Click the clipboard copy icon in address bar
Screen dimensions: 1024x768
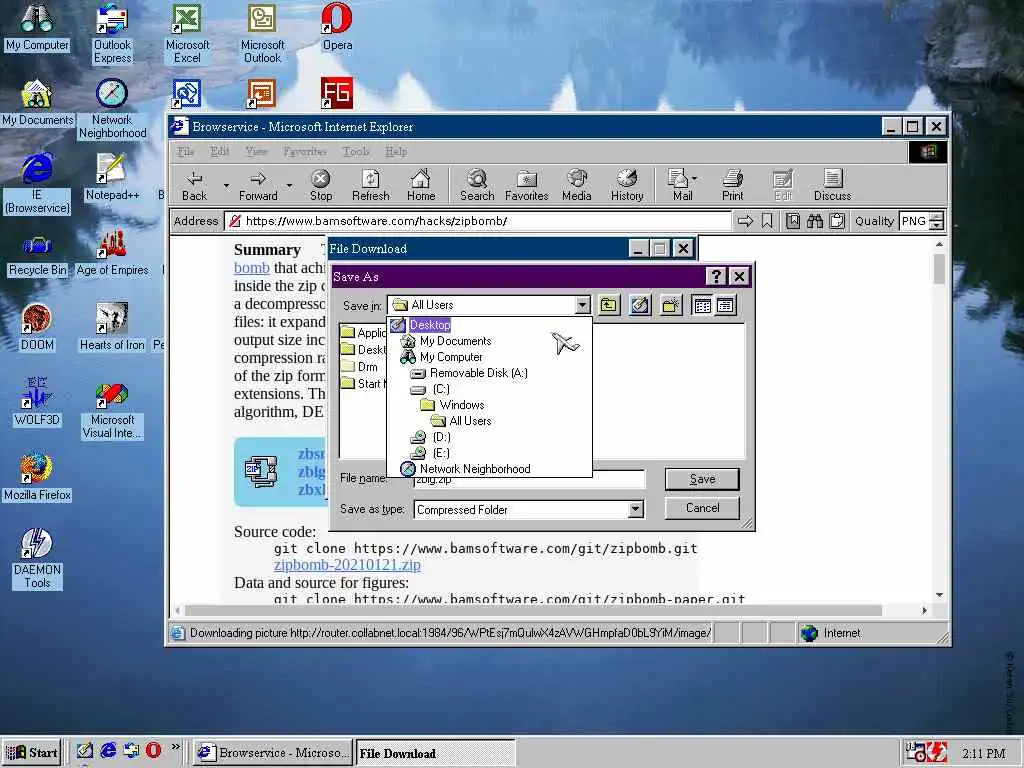(x=837, y=221)
